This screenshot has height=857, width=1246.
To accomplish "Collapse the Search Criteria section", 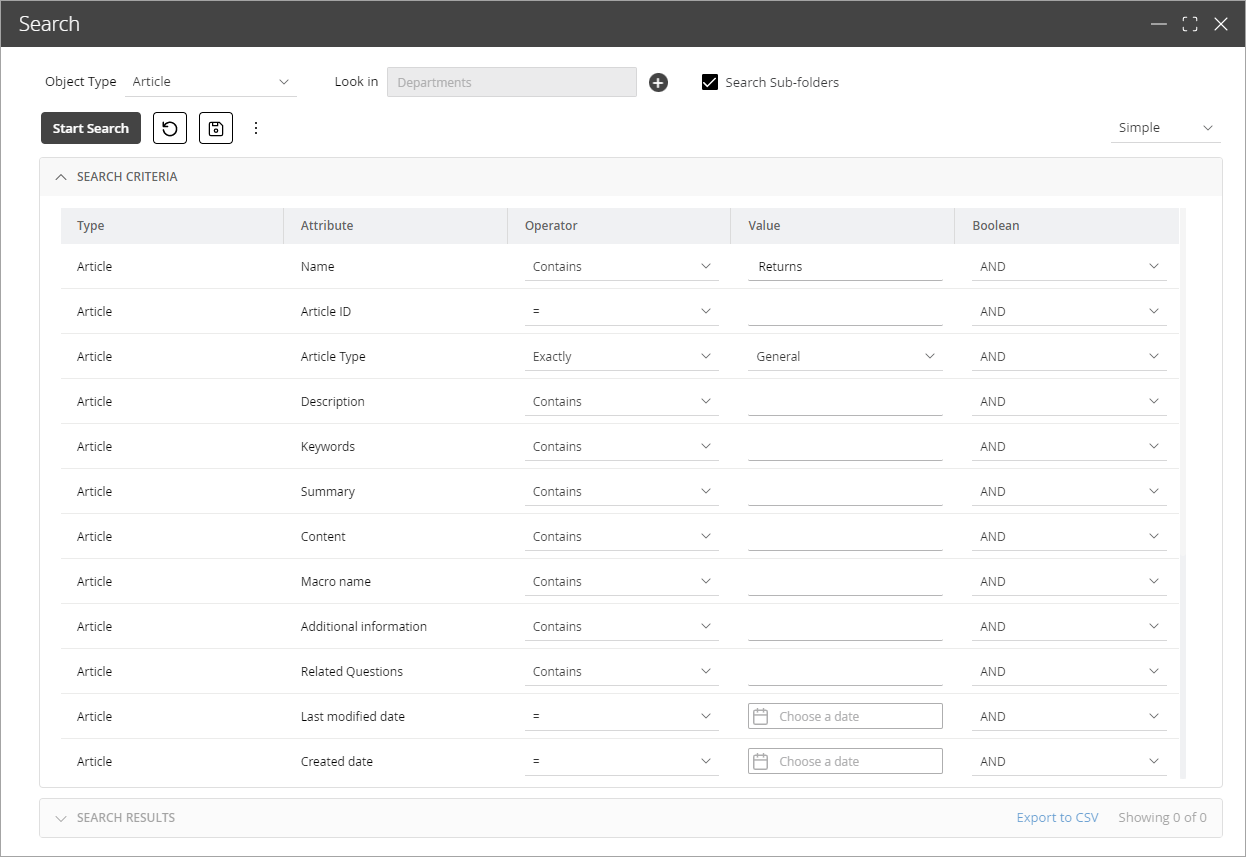I will tap(60, 176).
